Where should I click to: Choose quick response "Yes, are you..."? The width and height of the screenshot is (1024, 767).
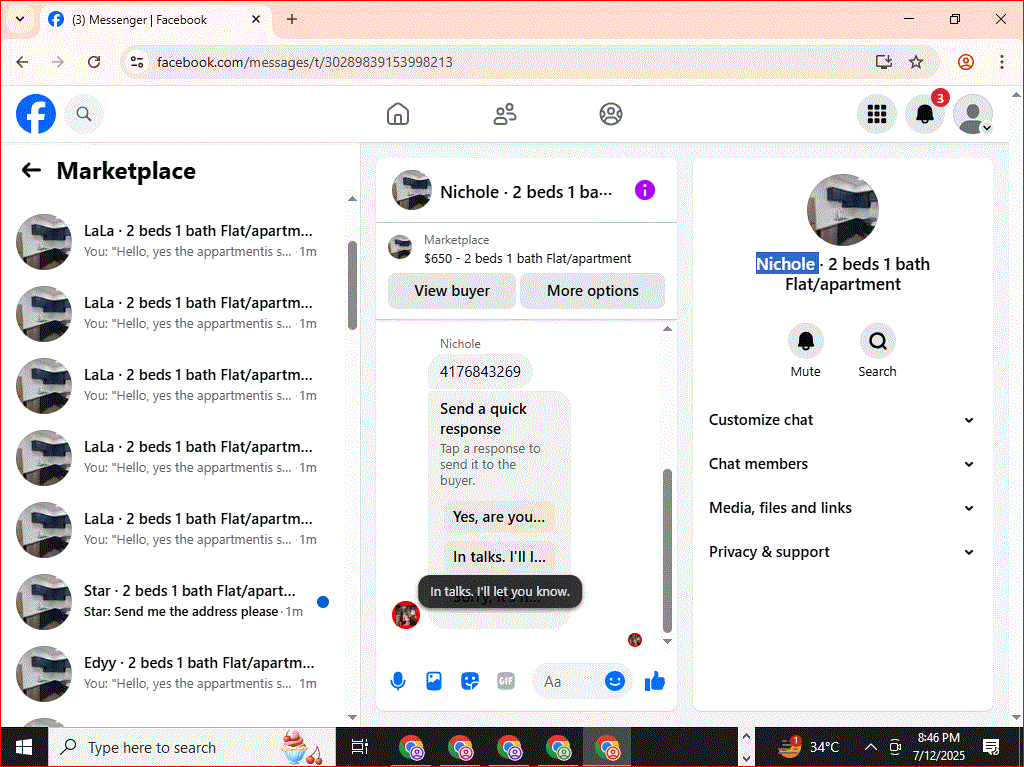point(499,517)
